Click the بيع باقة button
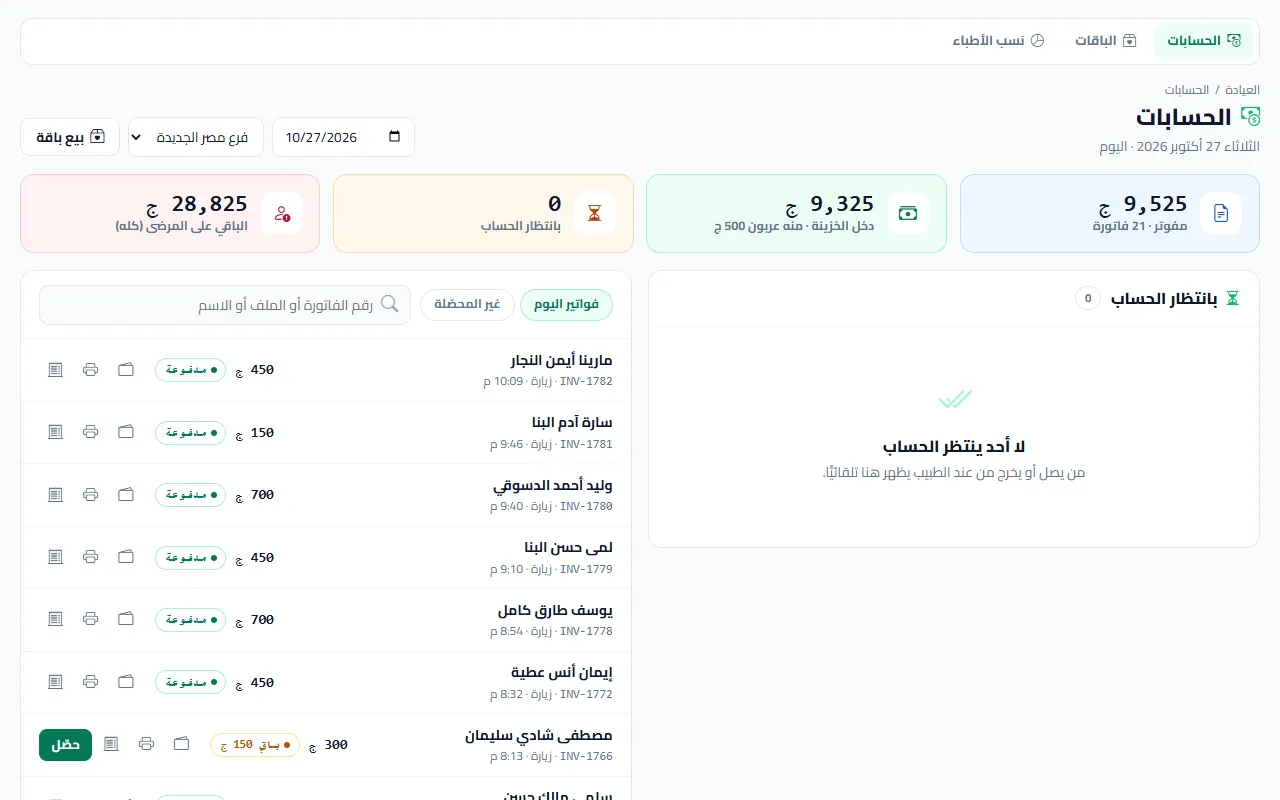This screenshot has width=1280, height=800. (x=70, y=137)
